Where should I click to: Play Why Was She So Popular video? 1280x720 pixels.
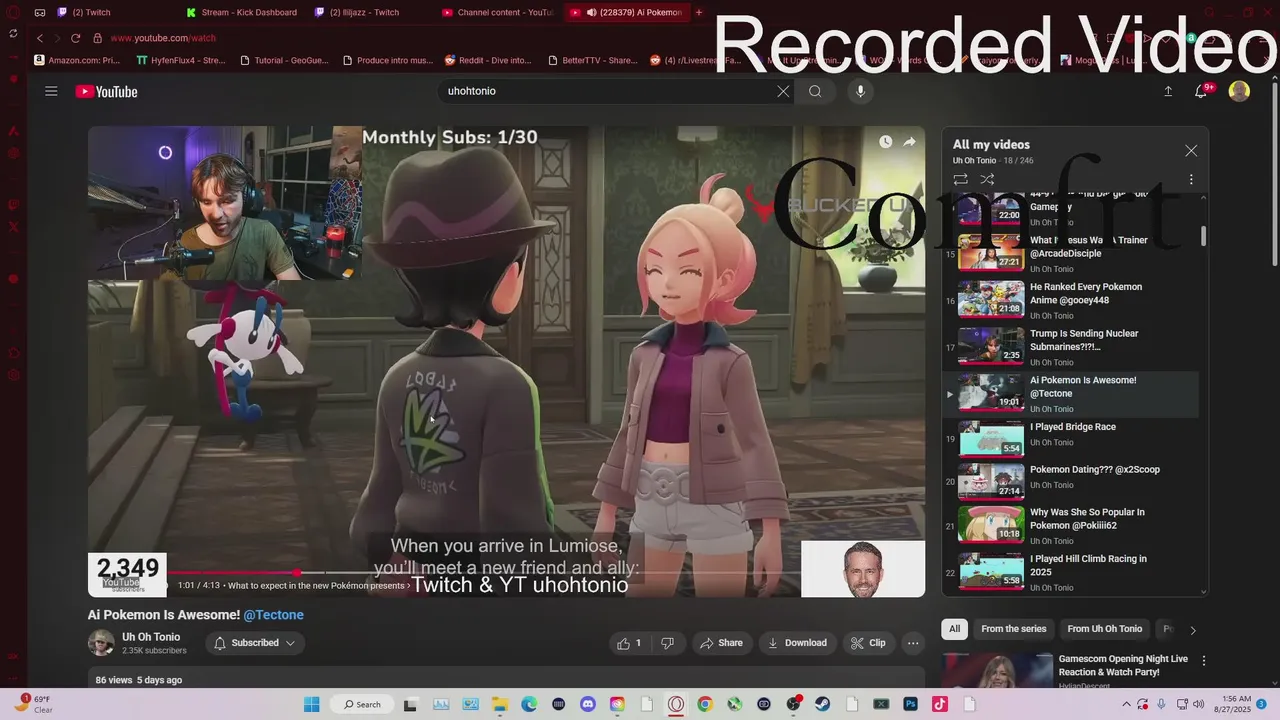(1070, 525)
